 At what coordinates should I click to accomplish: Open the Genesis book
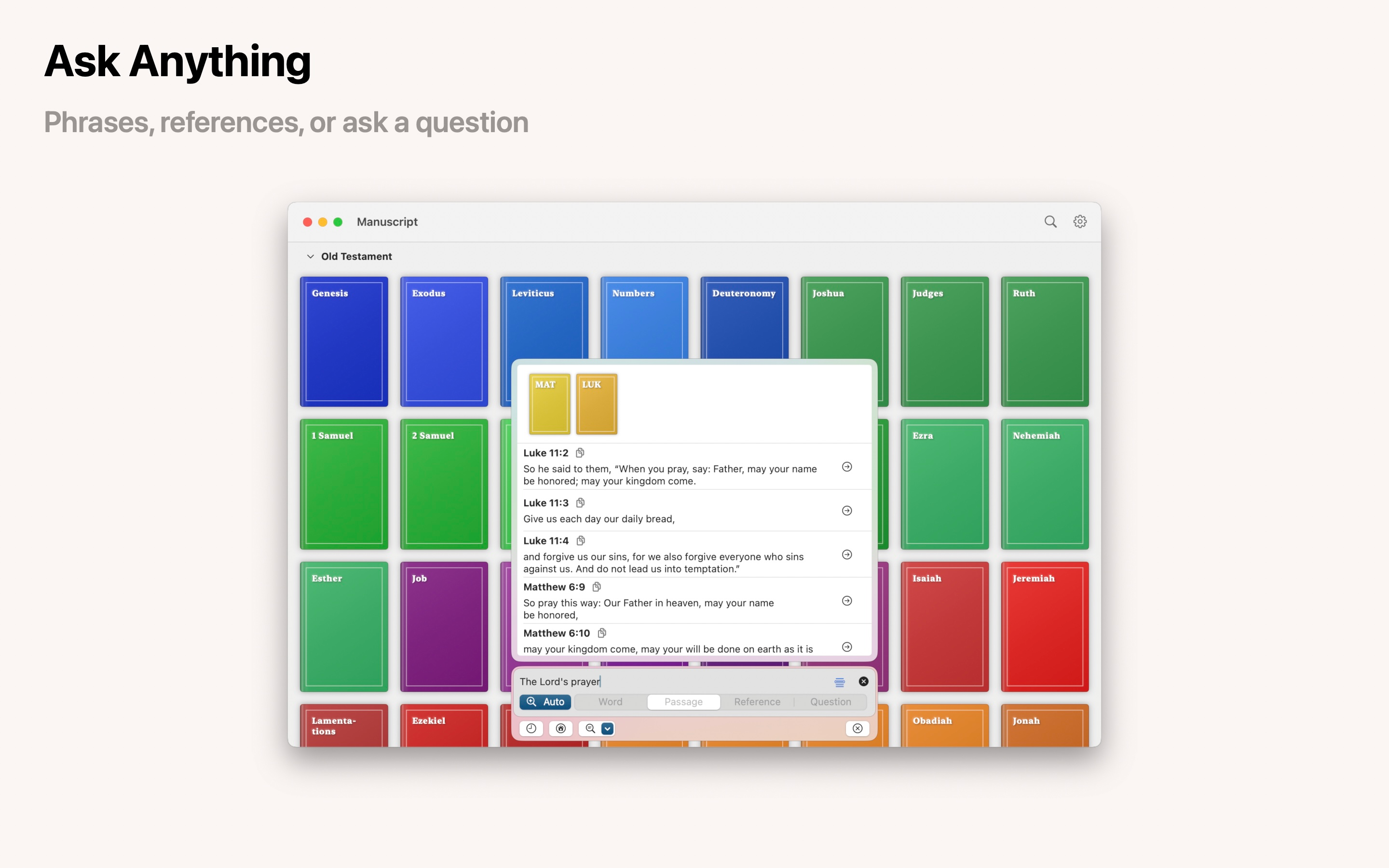[x=344, y=341]
